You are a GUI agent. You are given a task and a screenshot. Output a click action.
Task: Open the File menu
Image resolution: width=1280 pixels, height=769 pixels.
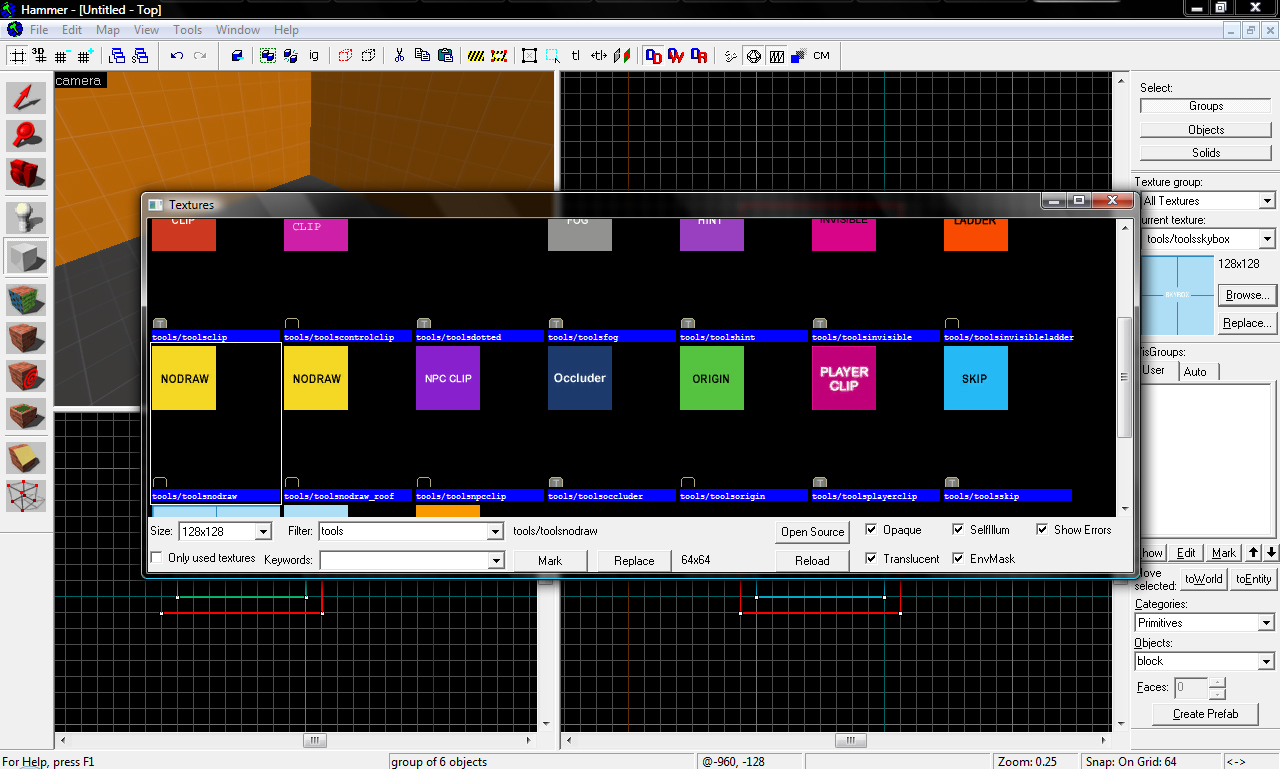click(39, 30)
